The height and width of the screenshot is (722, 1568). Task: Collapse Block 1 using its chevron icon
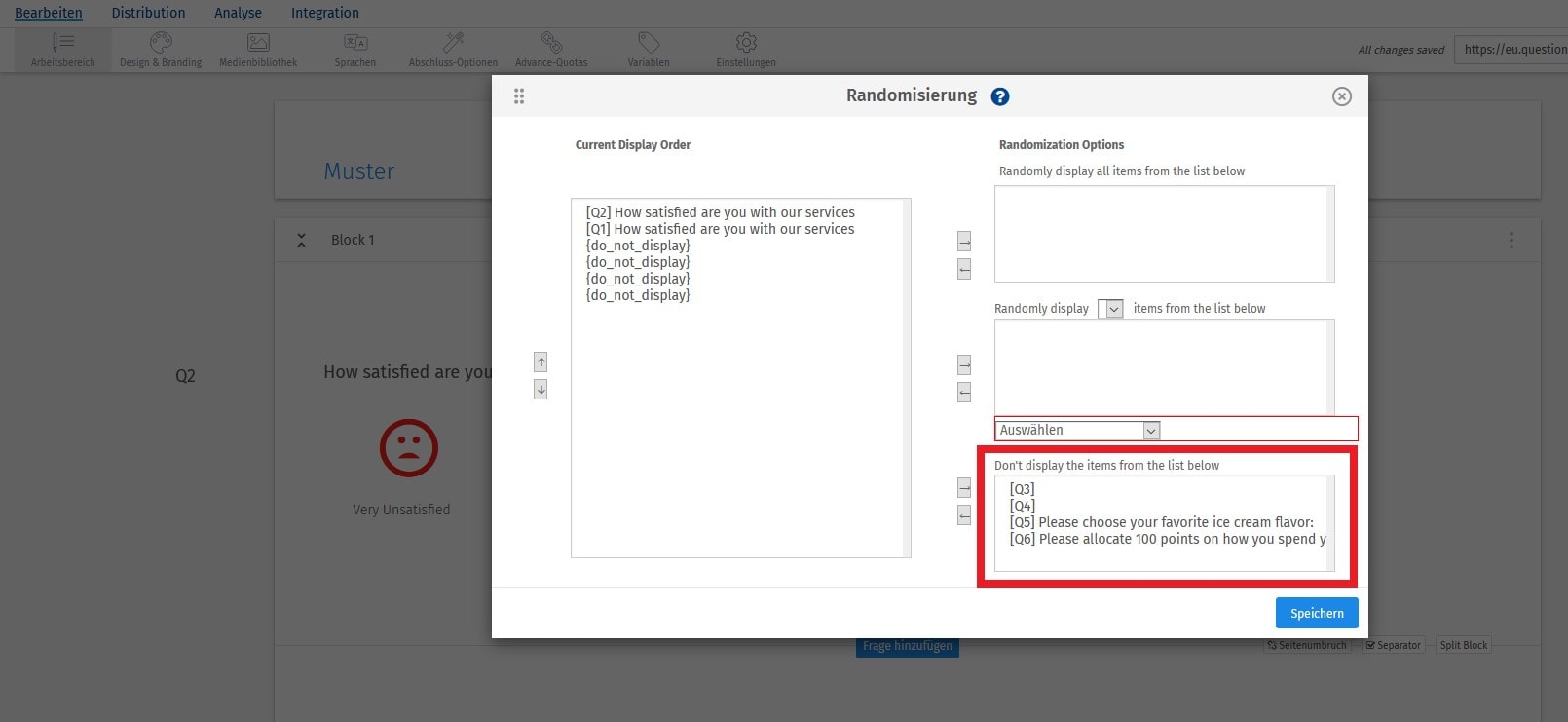pyautogui.click(x=302, y=240)
